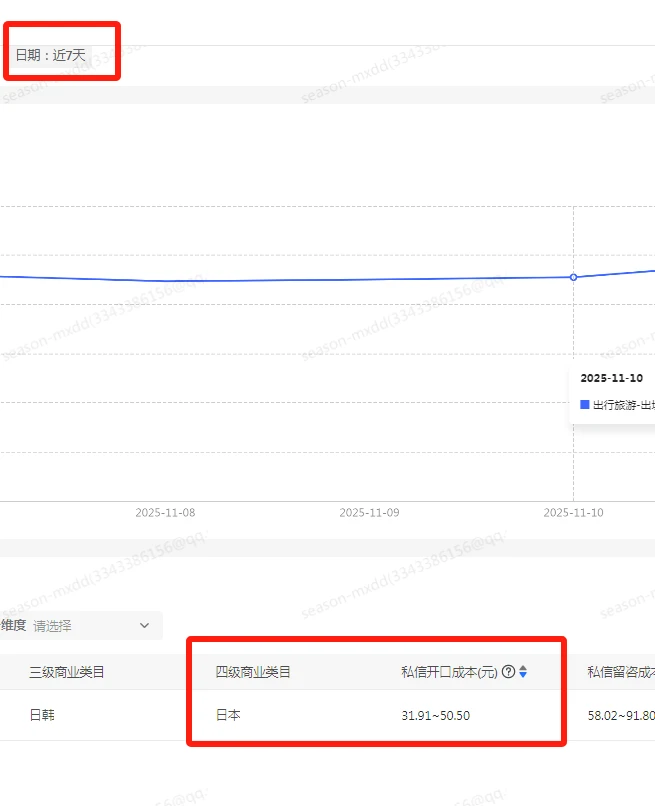Click the 2025-11-10 axis label
The width and height of the screenshot is (655, 806).
[573, 512]
